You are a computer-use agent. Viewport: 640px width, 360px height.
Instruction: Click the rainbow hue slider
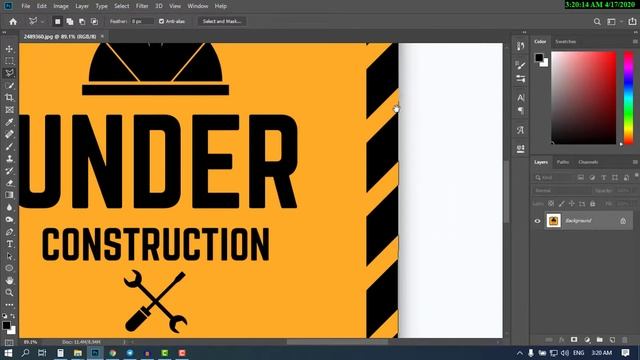point(629,98)
